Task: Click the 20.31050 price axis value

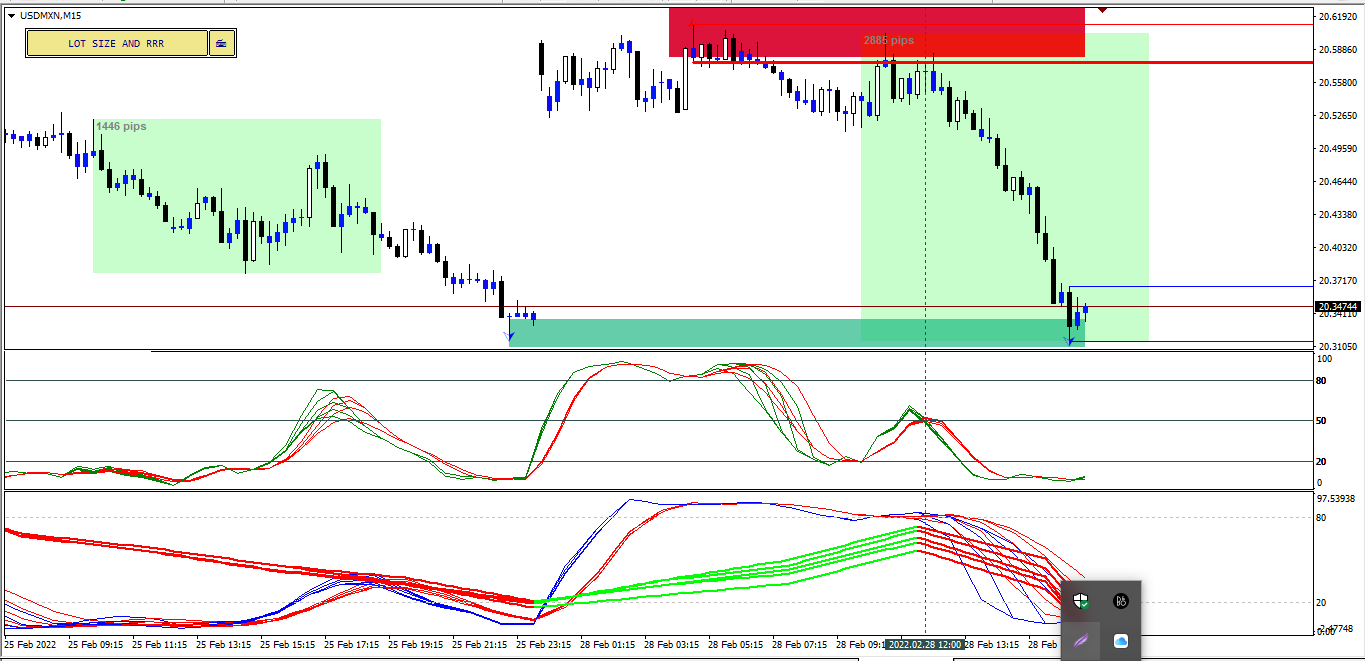Action: click(1338, 347)
